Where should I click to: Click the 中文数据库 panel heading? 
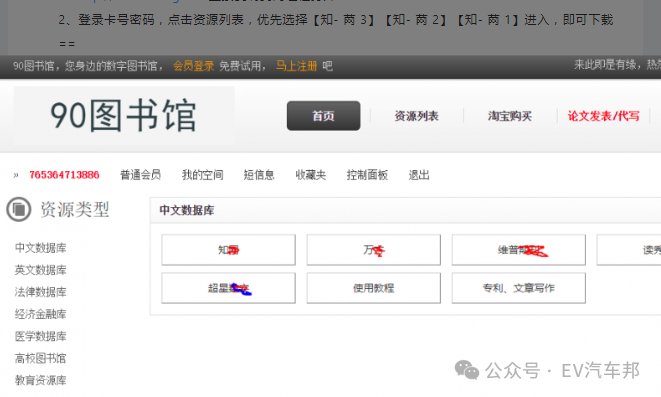tap(187, 210)
